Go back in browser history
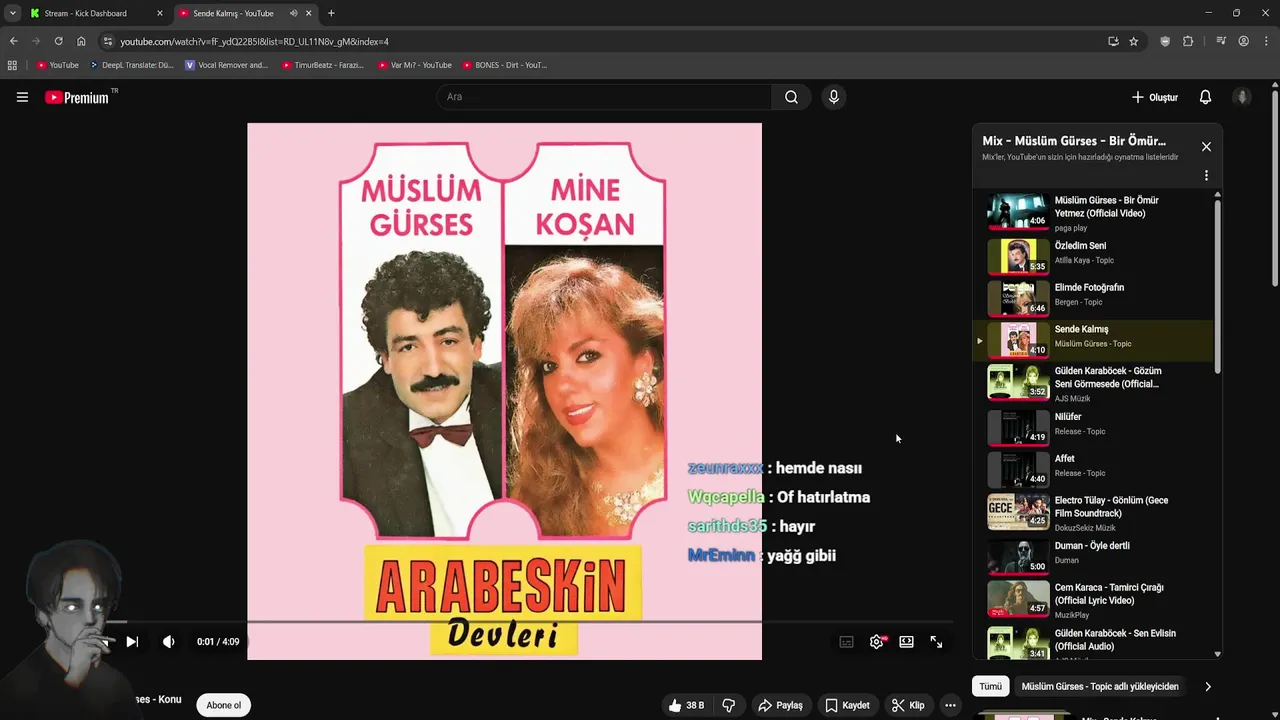1280x720 pixels. coord(13,41)
